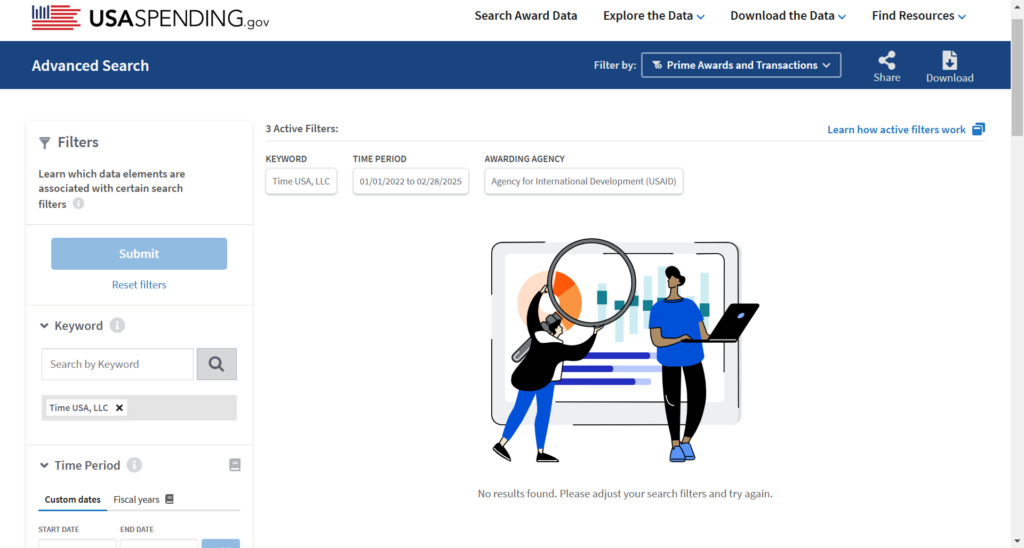Image resolution: width=1024 pixels, height=548 pixels.
Task: Click the No results found message
Action: (x=625, y=494)
